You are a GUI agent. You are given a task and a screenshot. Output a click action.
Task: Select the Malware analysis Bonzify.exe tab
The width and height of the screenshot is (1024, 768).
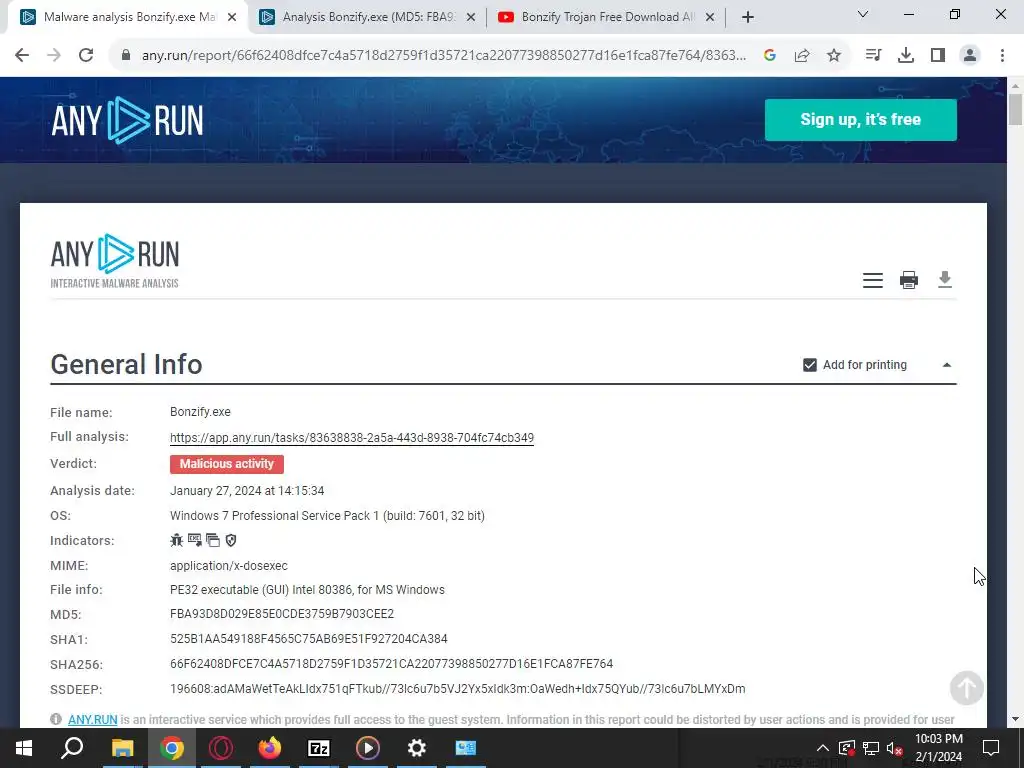click(x=129, y=17)
